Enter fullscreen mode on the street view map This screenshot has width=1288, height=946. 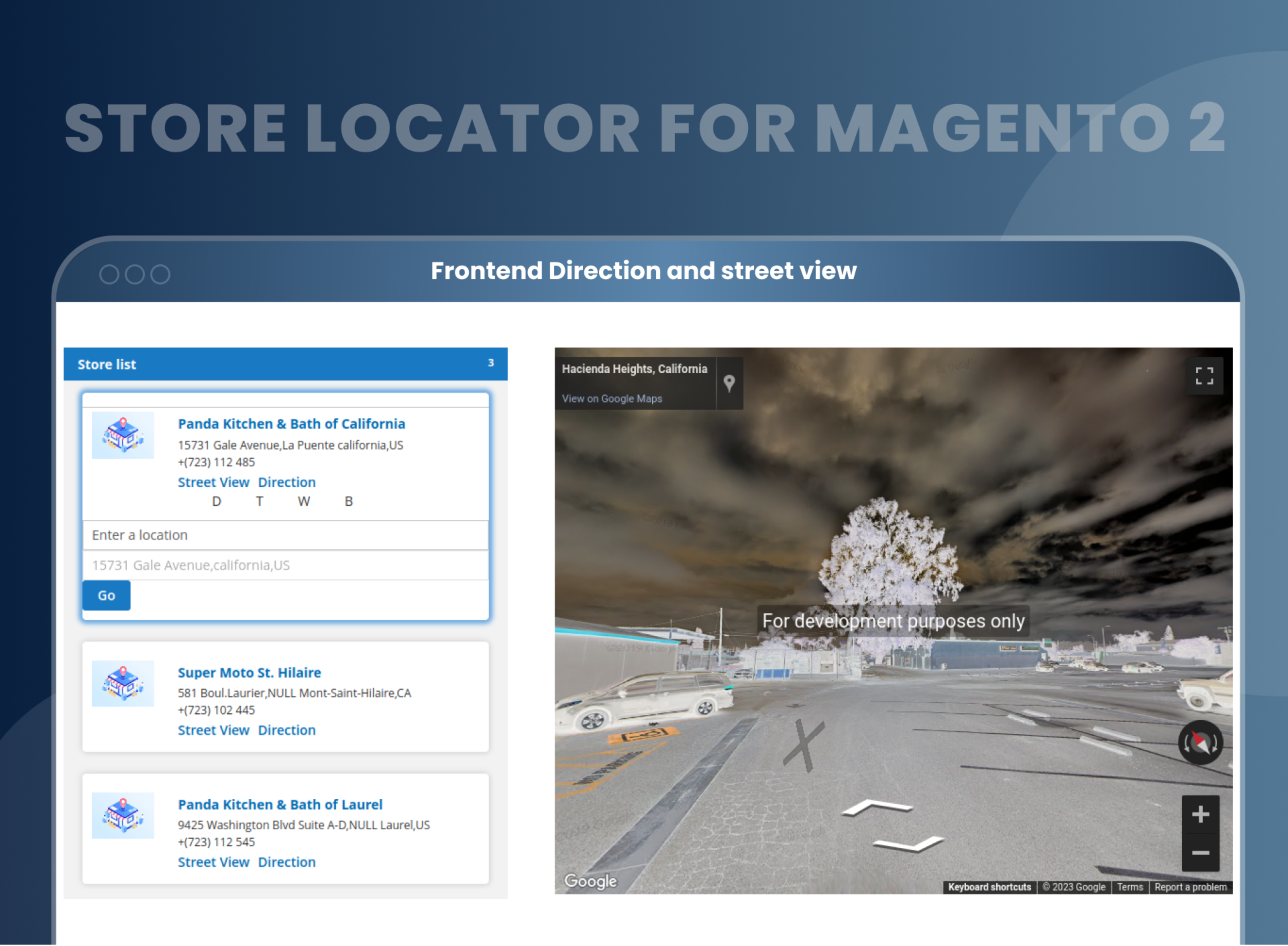1204,376
